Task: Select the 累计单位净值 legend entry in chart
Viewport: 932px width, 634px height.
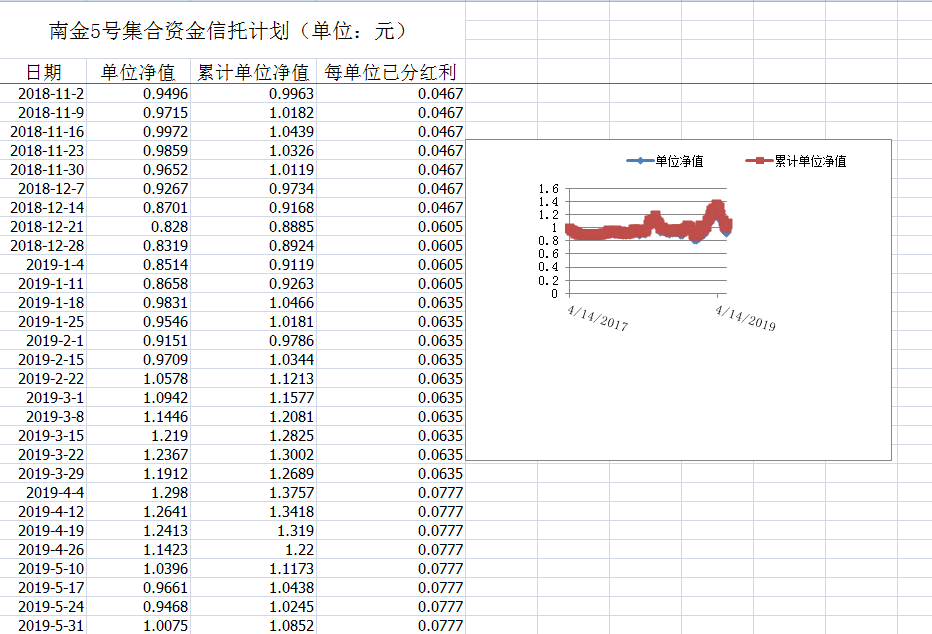Action: (796, 161)
